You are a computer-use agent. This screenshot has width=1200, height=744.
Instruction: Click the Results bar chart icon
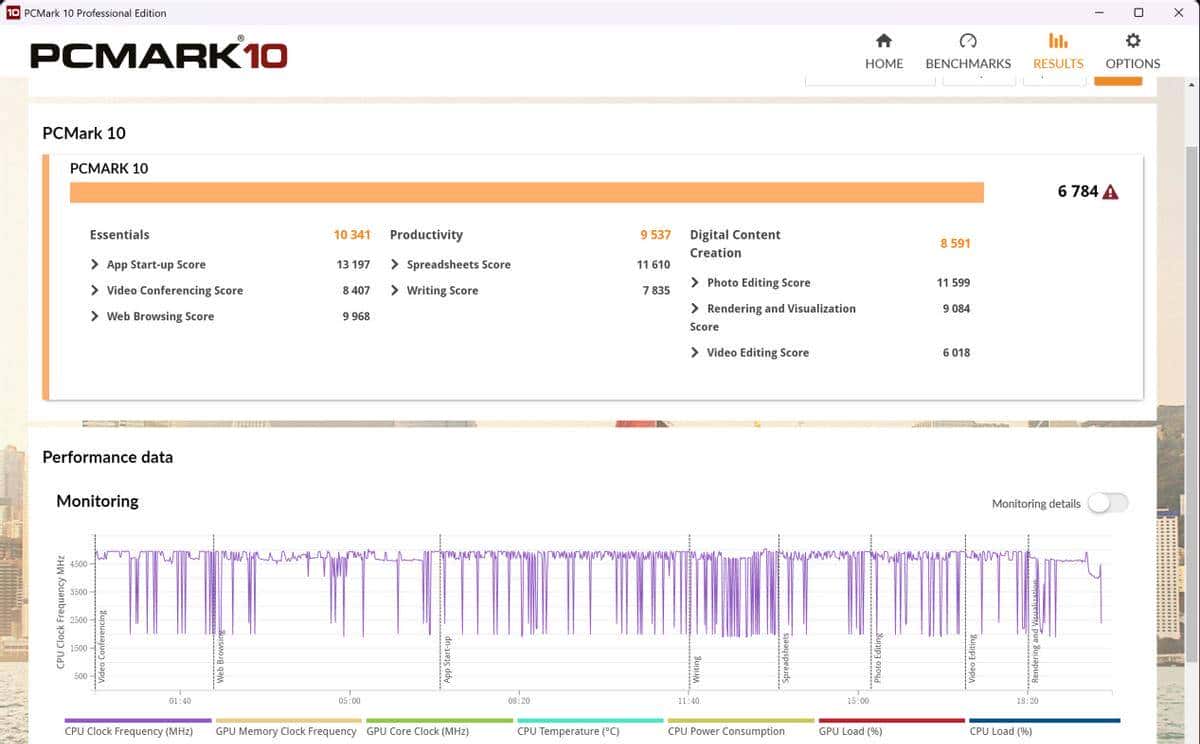pos(1058,41)
